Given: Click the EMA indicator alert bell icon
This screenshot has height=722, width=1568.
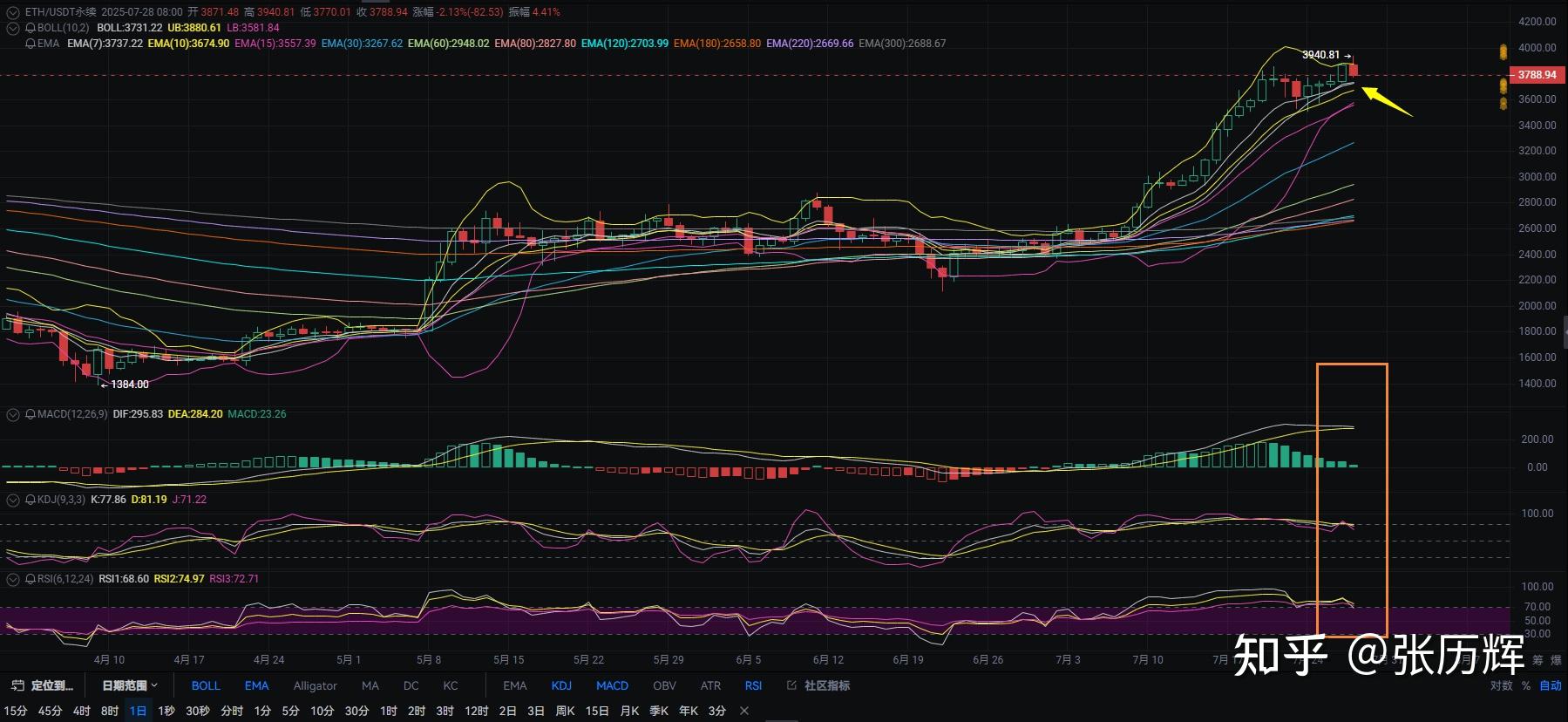Looking at the screenshot, I should click(31, 44).
